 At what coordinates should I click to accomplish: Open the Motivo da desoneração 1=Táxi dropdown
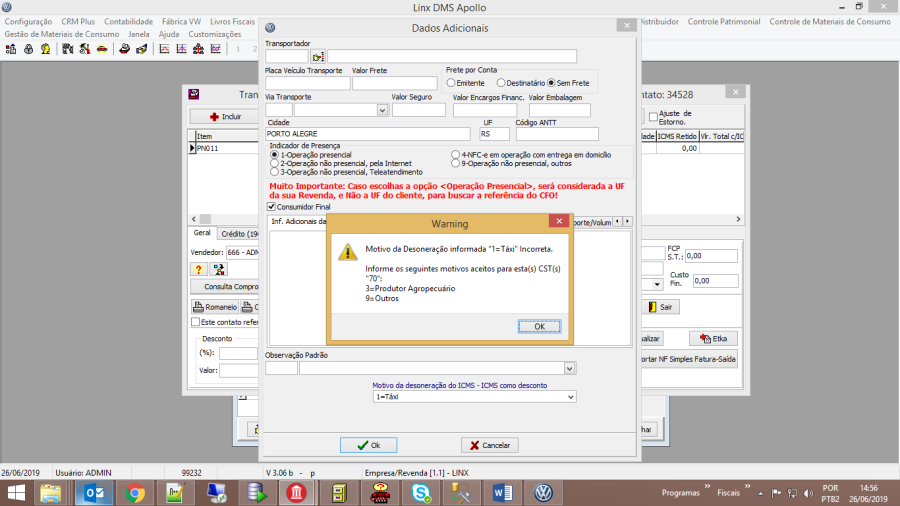571,397
